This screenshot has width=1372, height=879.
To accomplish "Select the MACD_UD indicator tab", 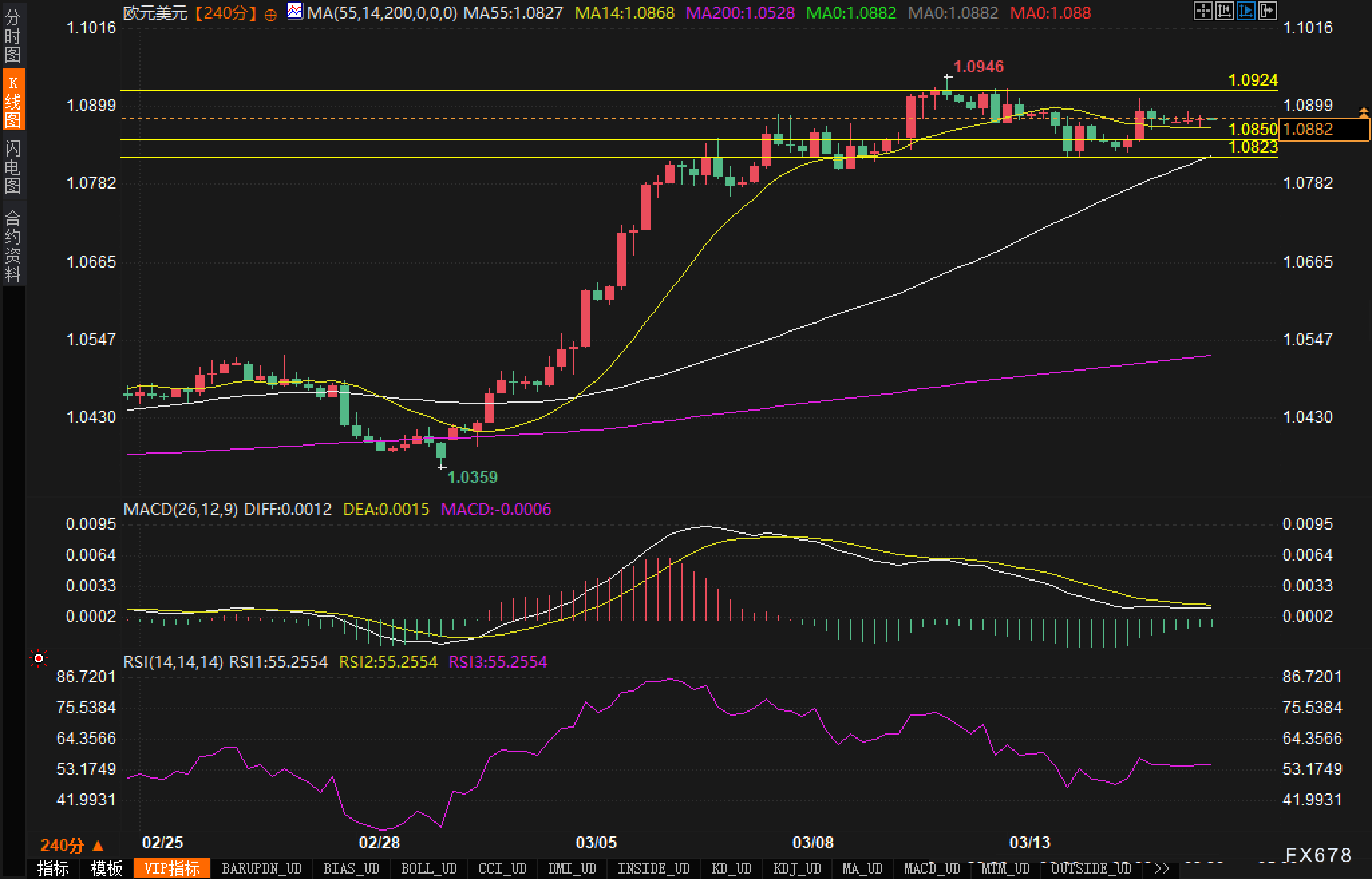I will [x=932, y=868].
